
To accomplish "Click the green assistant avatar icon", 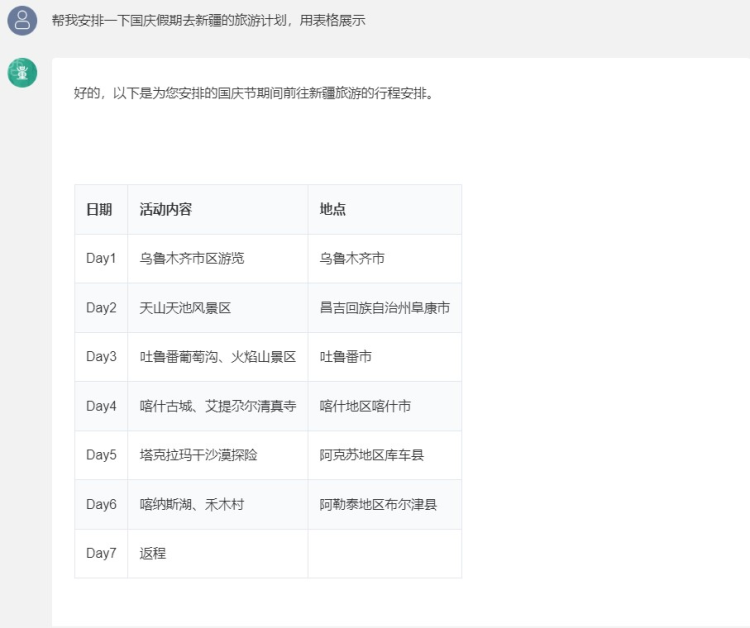I will [x=22, y=73].
